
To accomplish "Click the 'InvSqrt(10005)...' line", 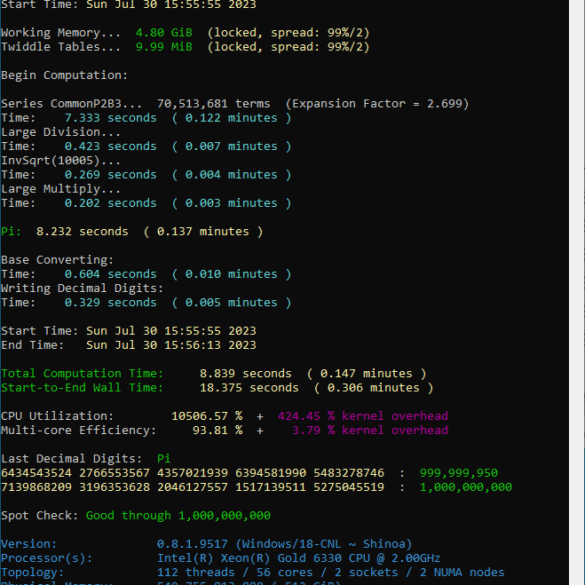I will click(61, 160).
